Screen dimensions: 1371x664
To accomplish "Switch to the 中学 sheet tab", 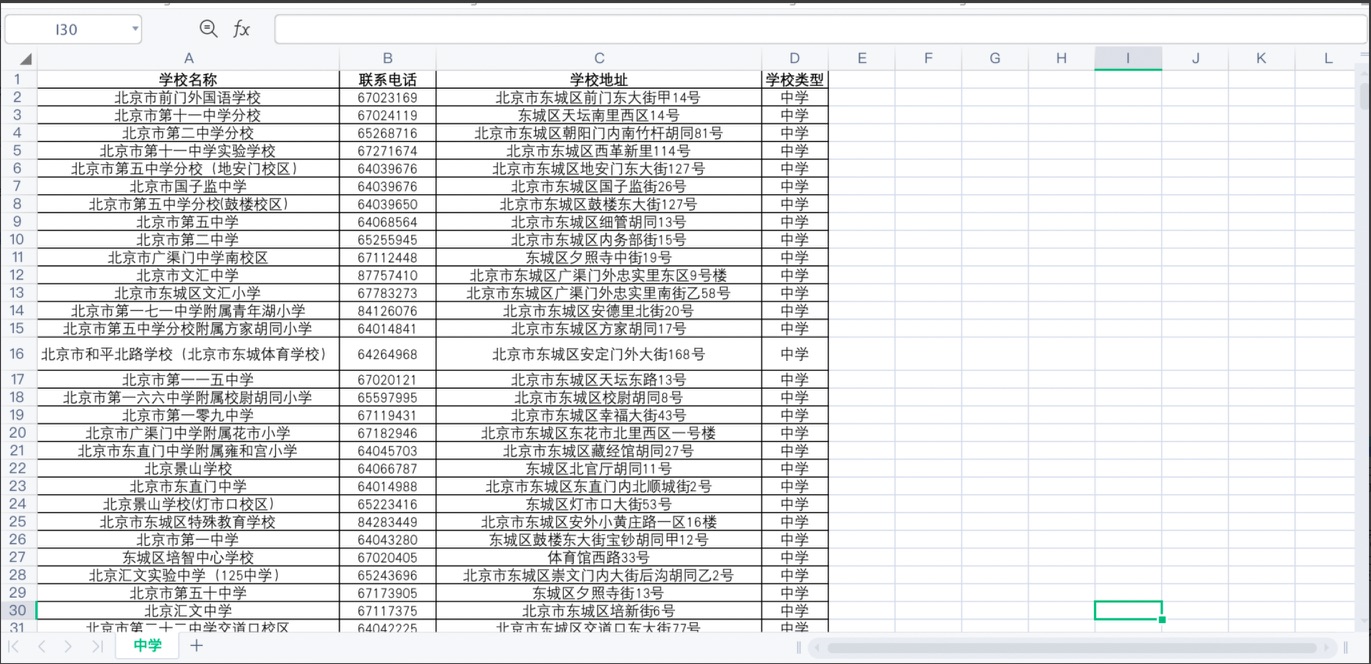I will (x=147, y=646).
